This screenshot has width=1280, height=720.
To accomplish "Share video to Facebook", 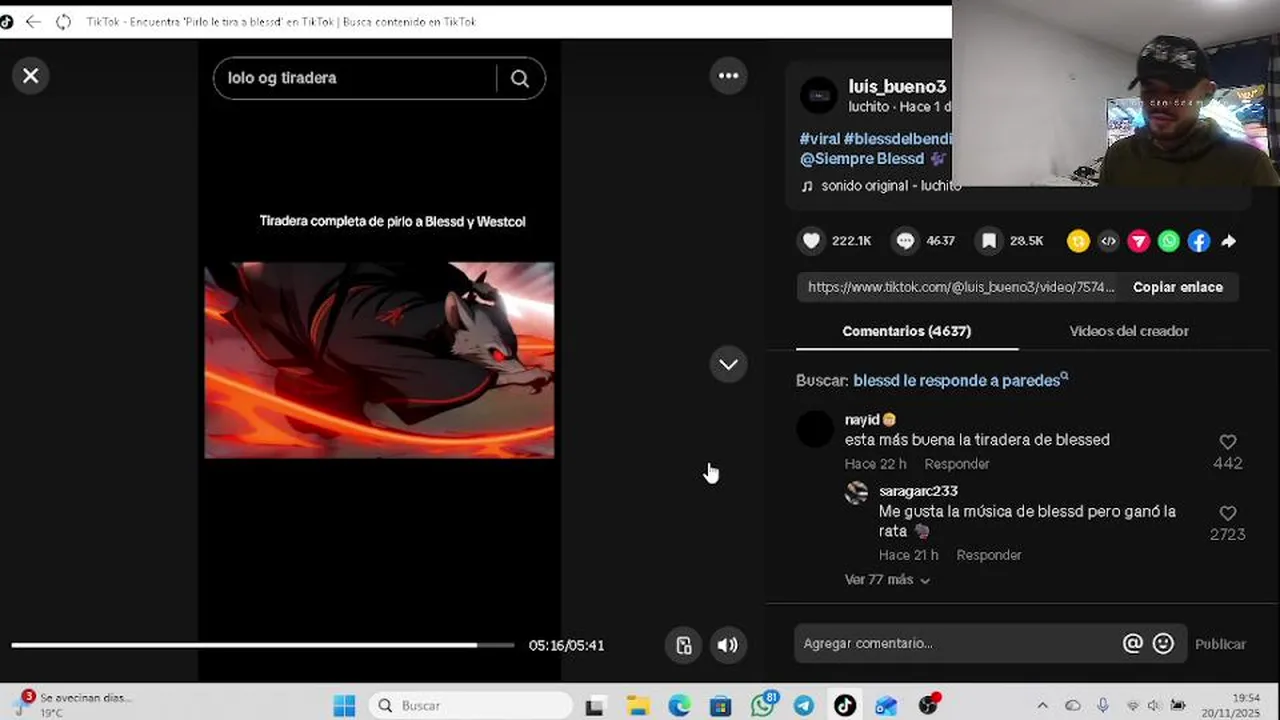I will tap(1199, 241).
